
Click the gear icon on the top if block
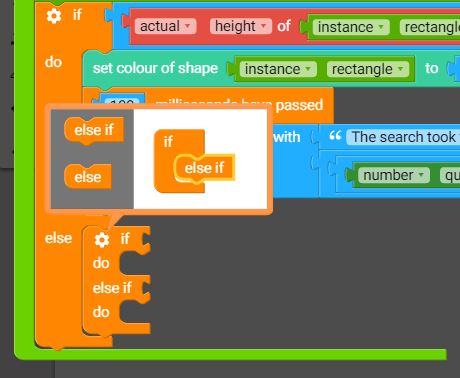54,16
